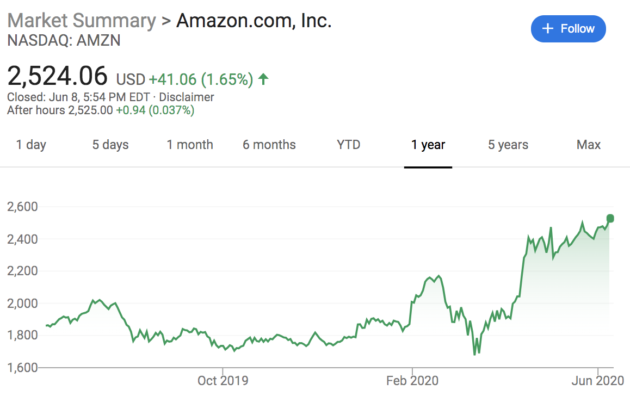Click the plus icon in Follow button
The width and height of the screenshot is (630, 396).
click(547, 29)
